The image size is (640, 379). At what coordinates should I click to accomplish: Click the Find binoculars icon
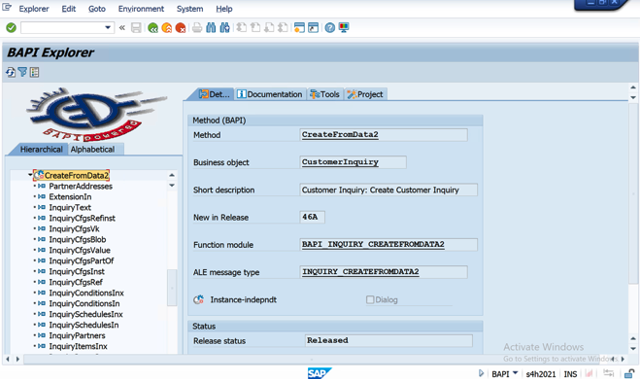211,28
